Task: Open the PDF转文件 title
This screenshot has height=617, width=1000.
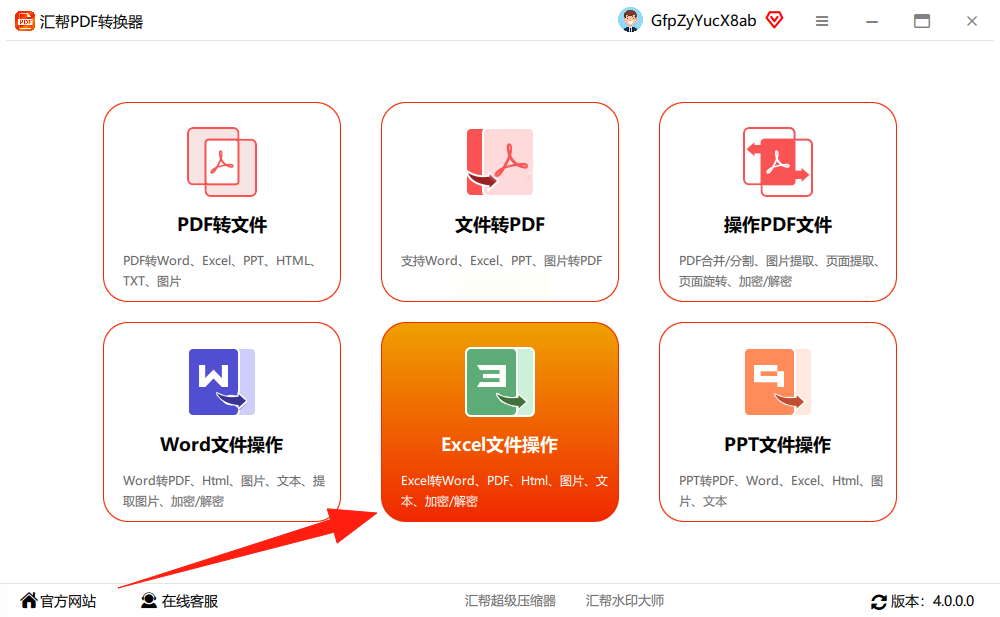Action: tap(222, 225)
